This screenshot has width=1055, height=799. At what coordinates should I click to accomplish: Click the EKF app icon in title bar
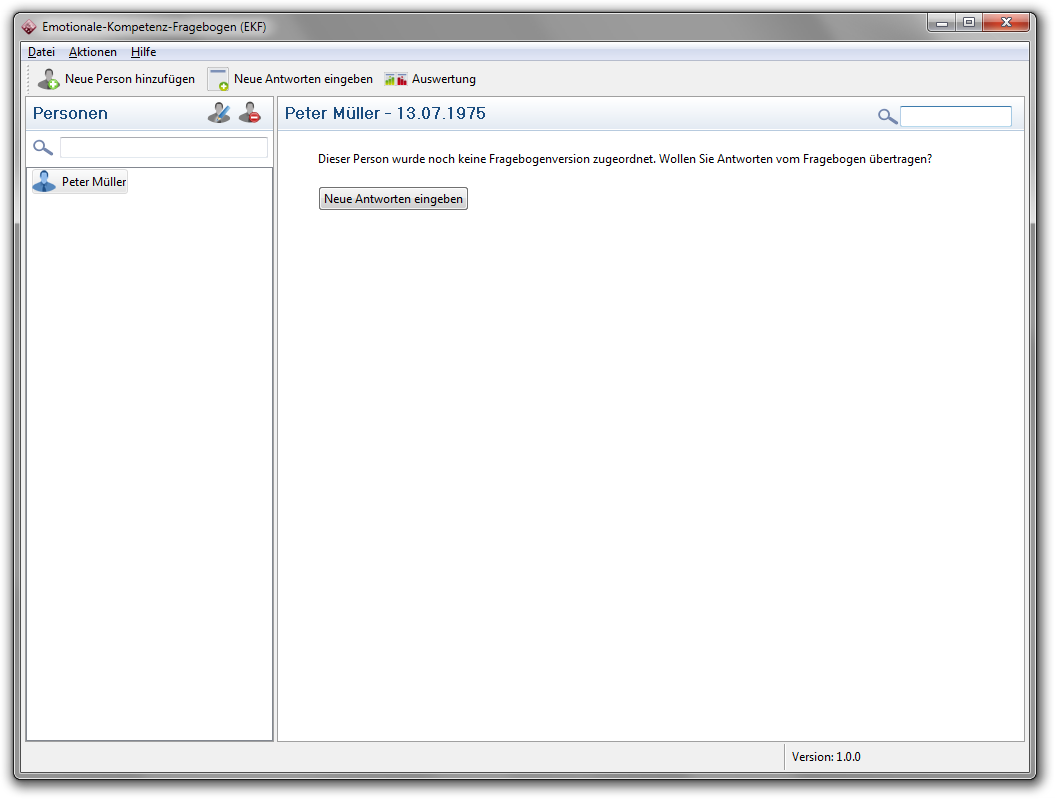coord(28,27)
